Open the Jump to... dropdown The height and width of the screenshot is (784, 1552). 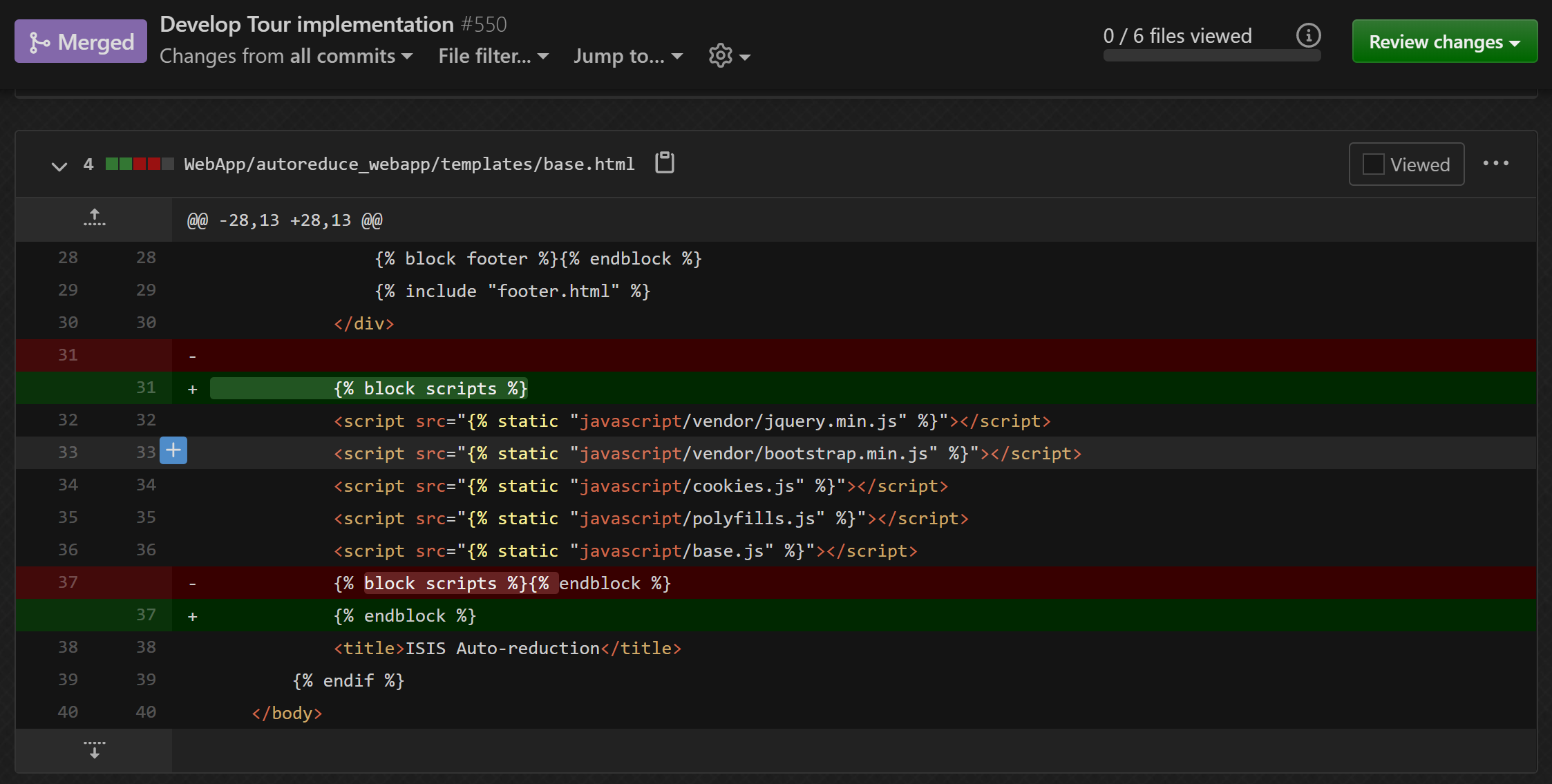click(627, 56)
